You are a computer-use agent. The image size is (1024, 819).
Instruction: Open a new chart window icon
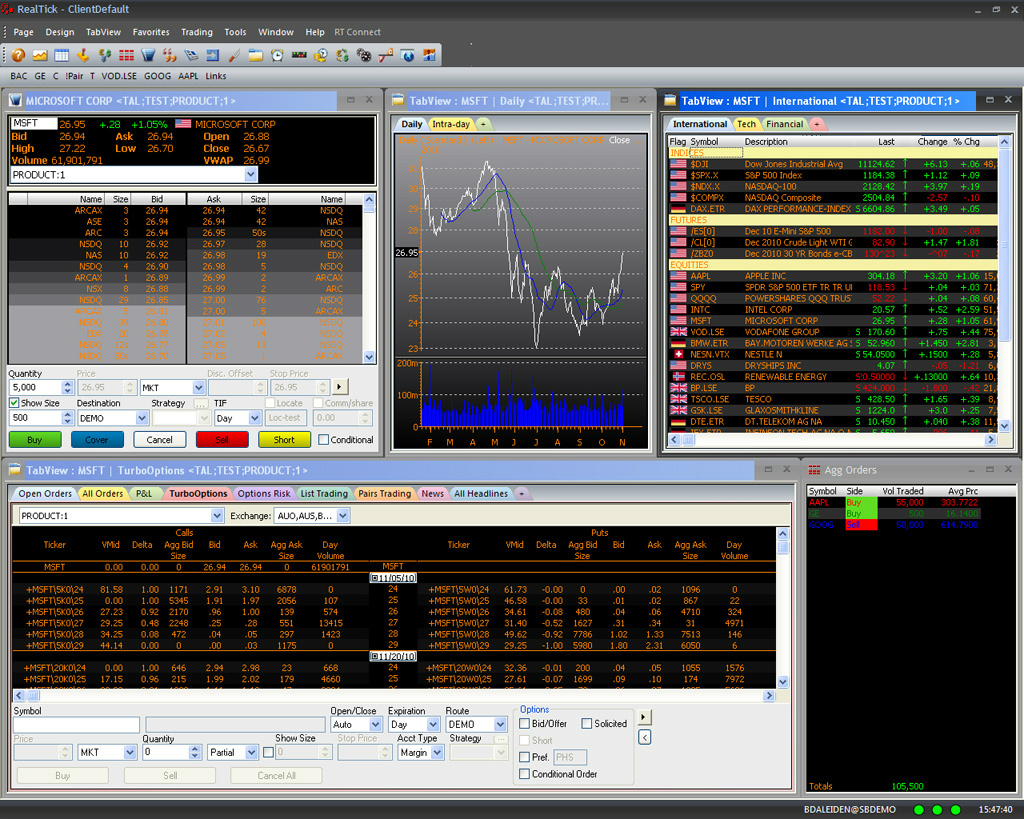click(40, 56)
